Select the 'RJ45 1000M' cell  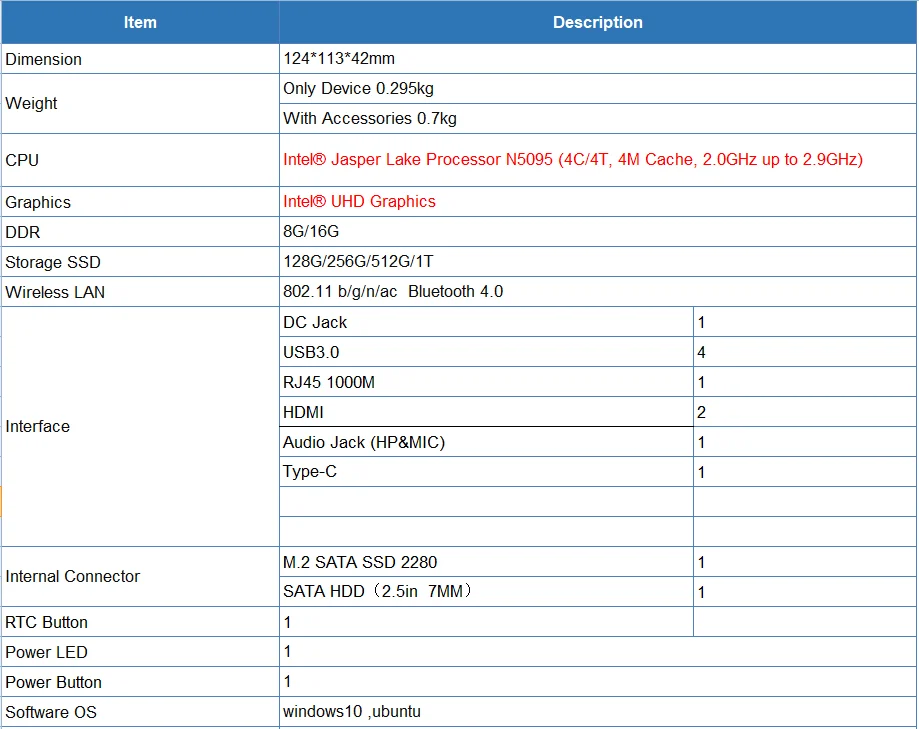tap(486, 382)
